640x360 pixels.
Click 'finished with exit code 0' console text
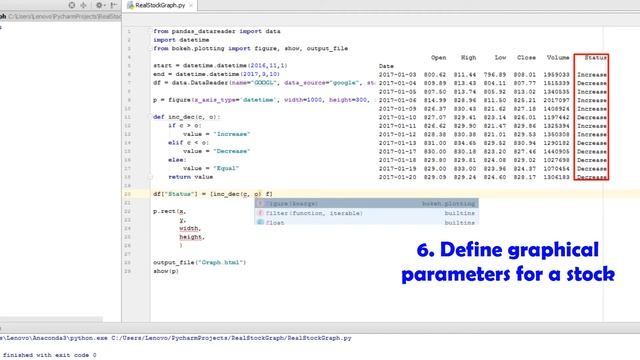click(x=49, y=355)
